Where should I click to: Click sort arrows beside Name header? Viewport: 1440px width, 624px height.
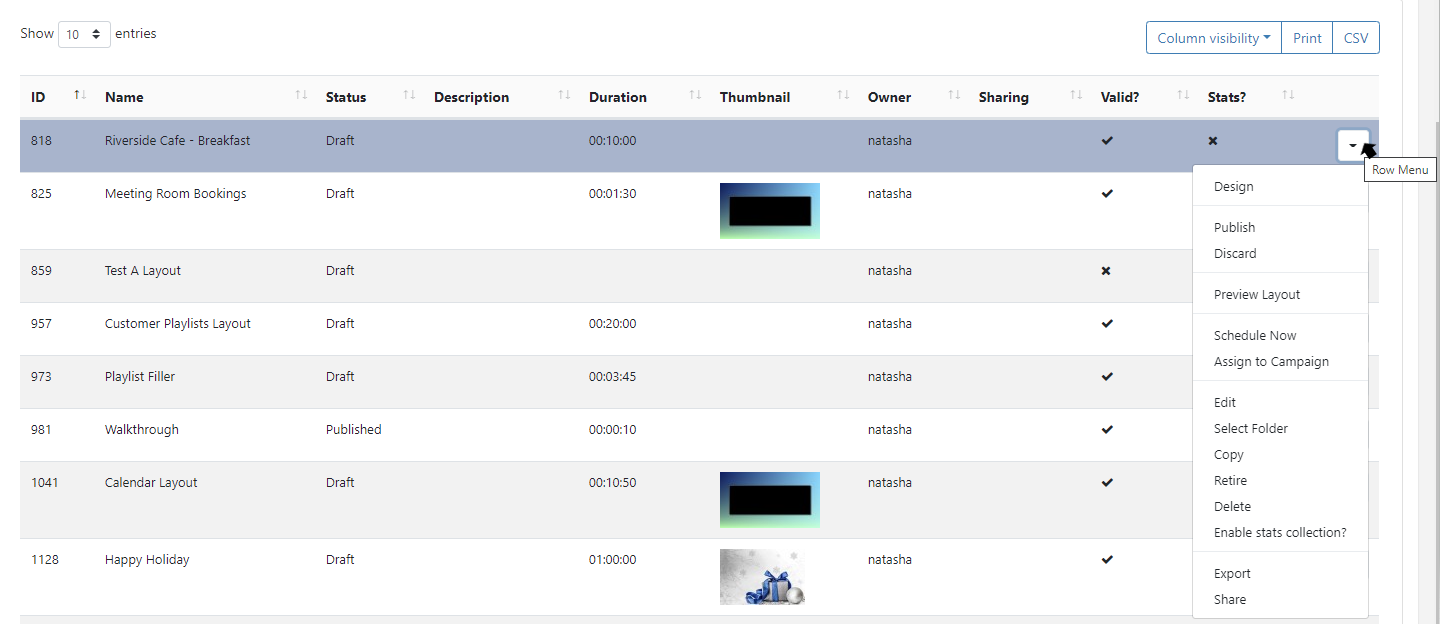click(301, 96)
